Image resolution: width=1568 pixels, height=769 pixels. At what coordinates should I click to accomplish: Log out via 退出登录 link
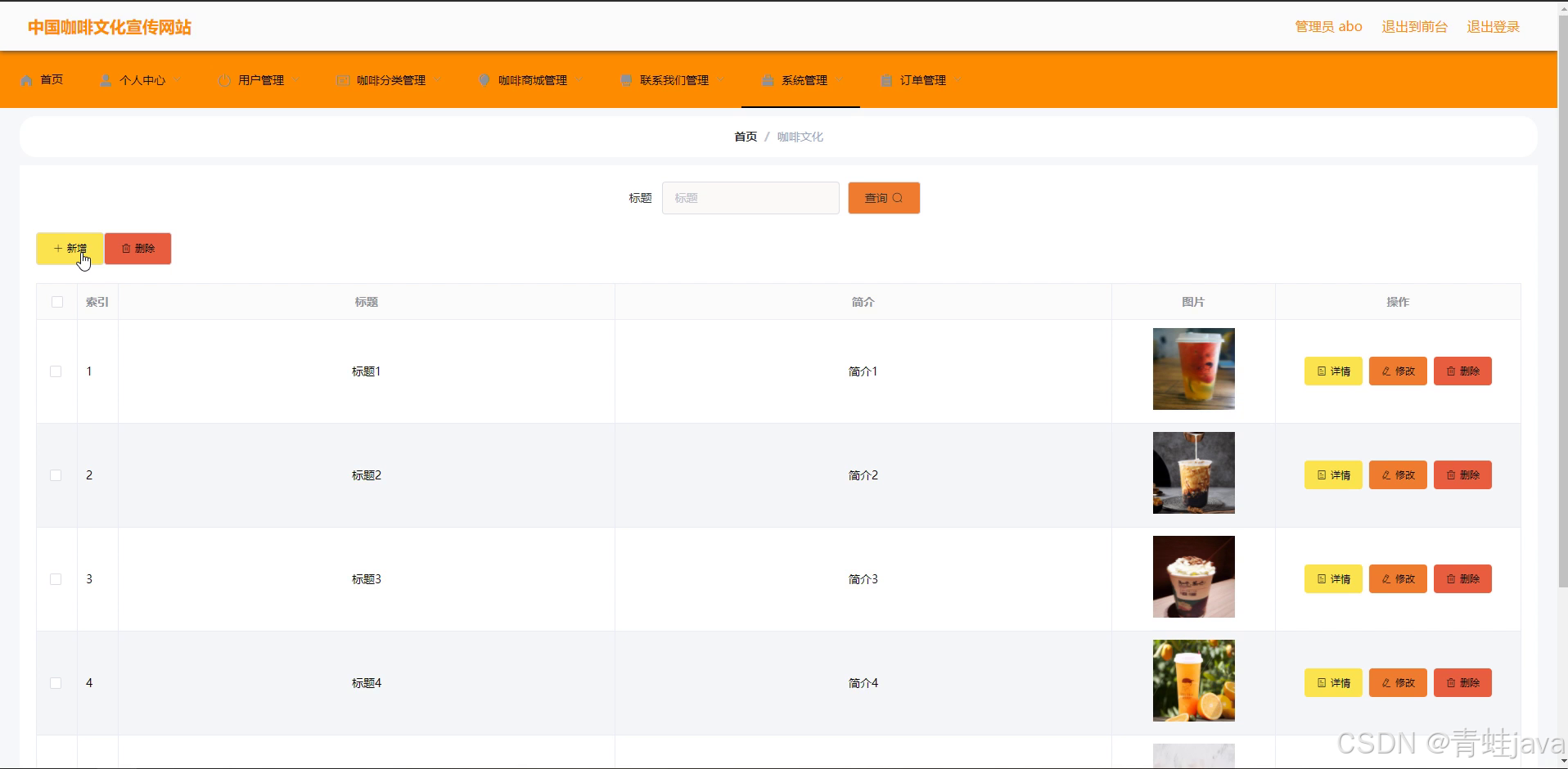(1493, 27)
